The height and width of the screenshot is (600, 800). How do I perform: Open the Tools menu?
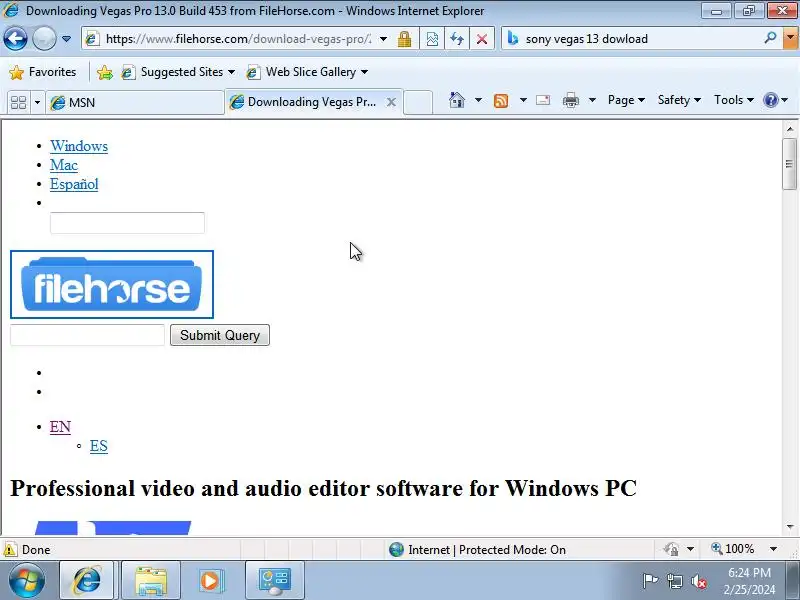click(734, 100)
